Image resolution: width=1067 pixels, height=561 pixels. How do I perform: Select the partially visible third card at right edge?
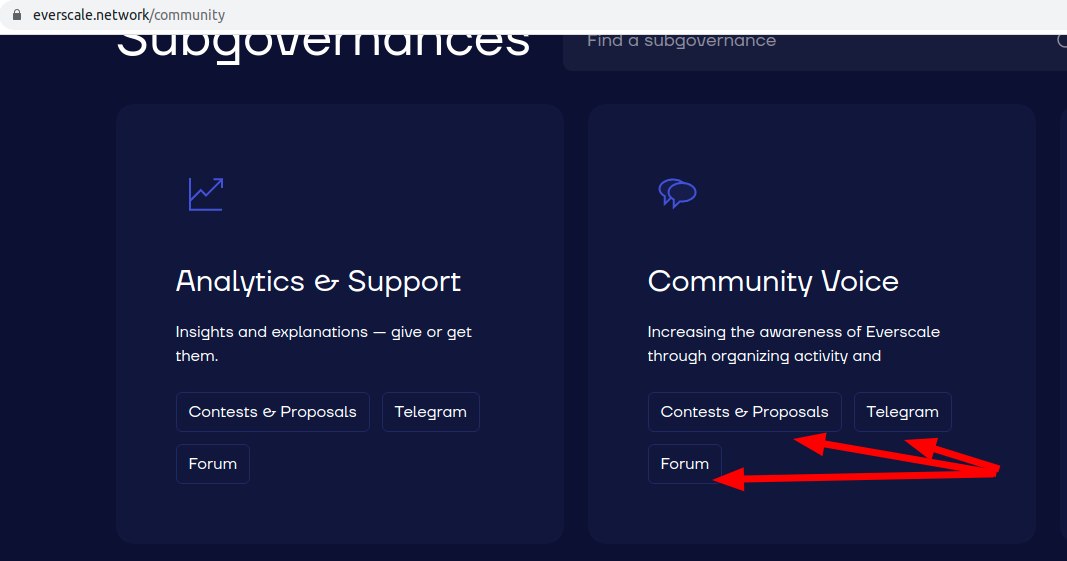pyautogui.click(x=1063, y=320)
